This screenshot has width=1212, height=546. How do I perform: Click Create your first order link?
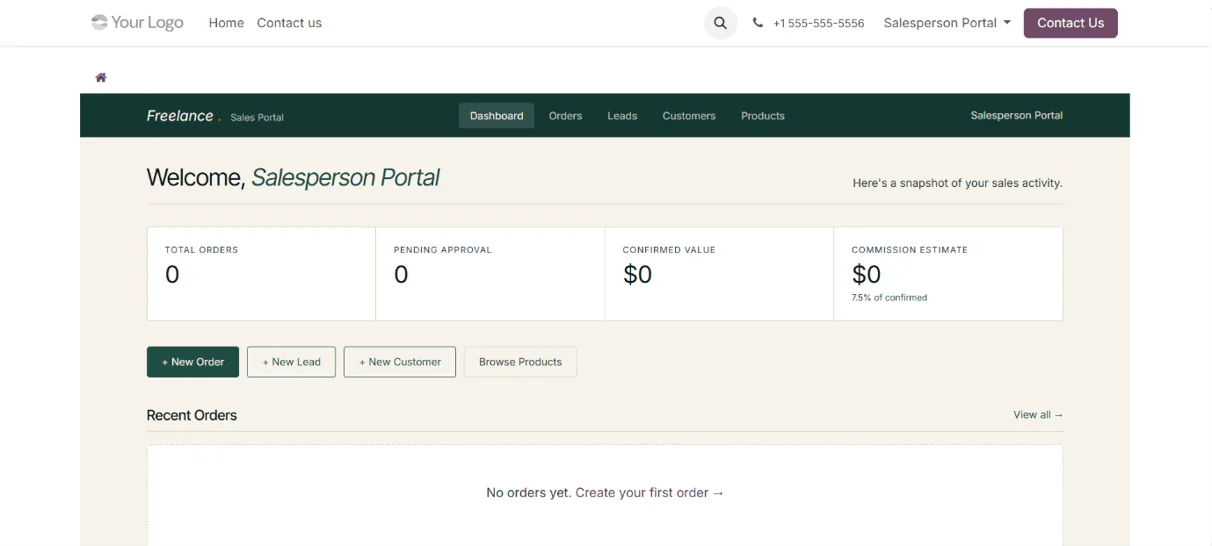(x=650, y=493)
